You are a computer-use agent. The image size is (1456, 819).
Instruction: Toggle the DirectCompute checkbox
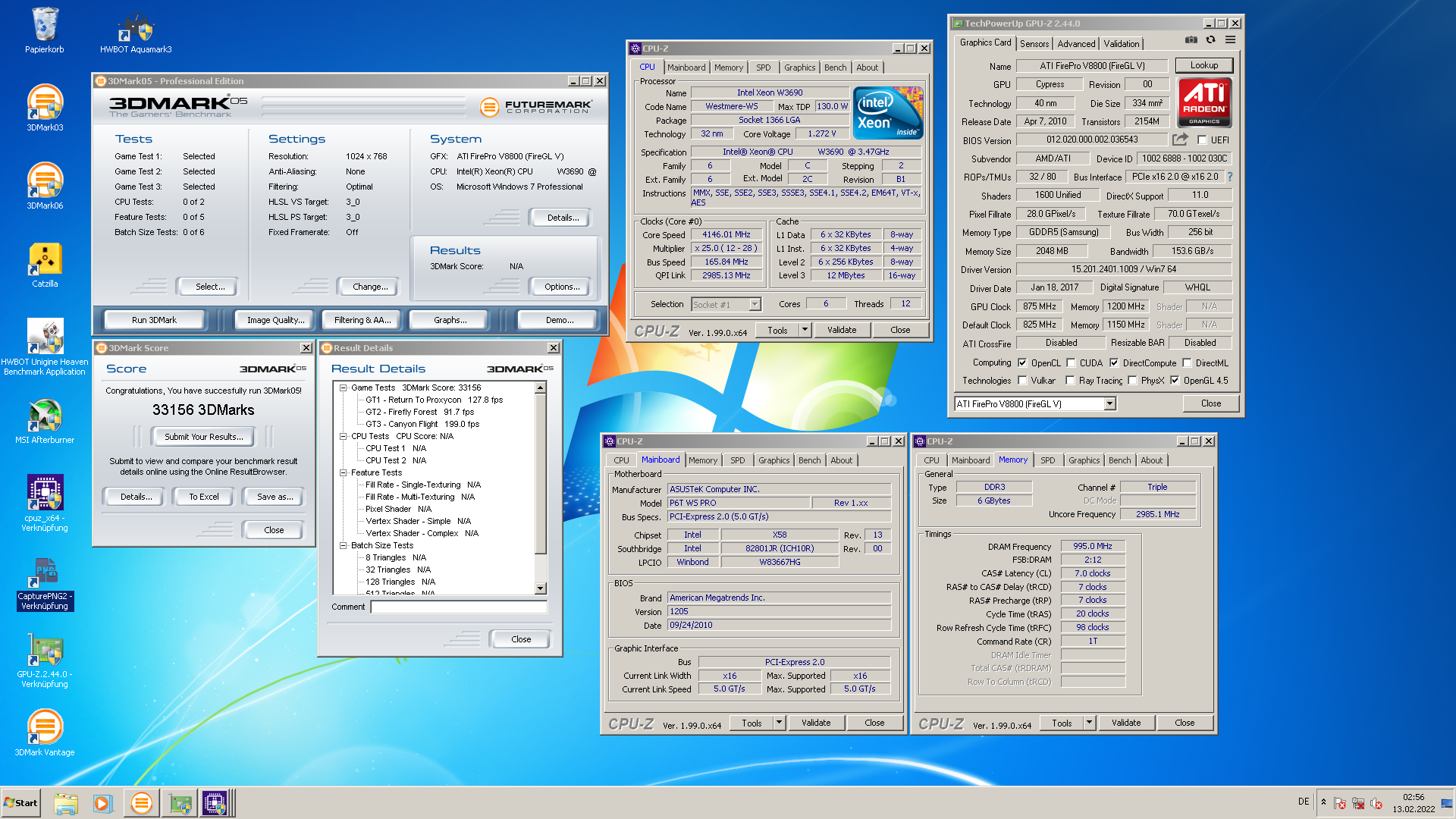[x=1114, y=362]
